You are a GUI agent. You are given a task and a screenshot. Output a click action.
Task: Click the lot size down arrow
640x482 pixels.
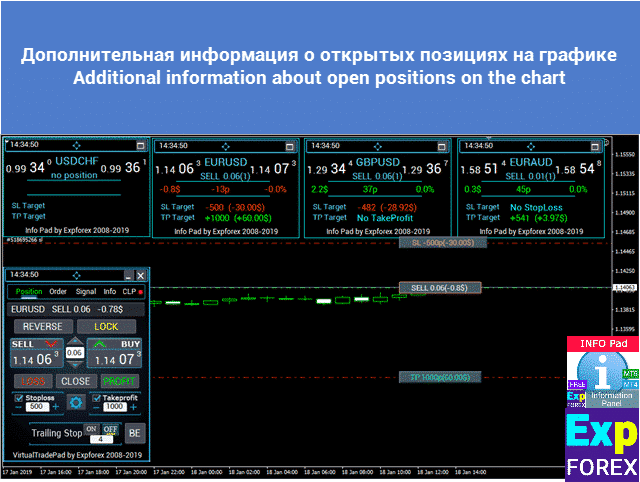[x=75, y=364]
